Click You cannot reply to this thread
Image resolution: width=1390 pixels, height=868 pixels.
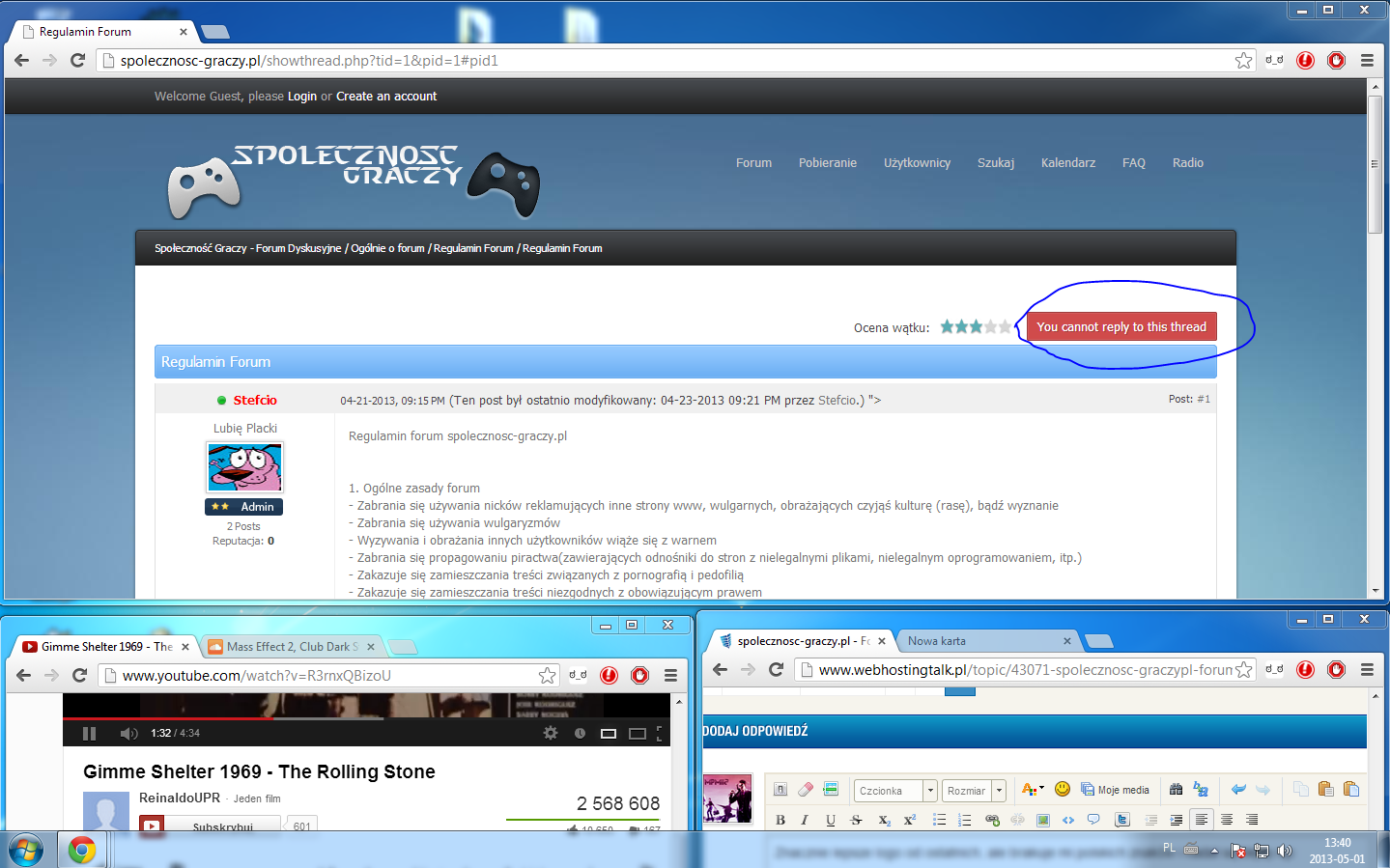[1121, 327]
